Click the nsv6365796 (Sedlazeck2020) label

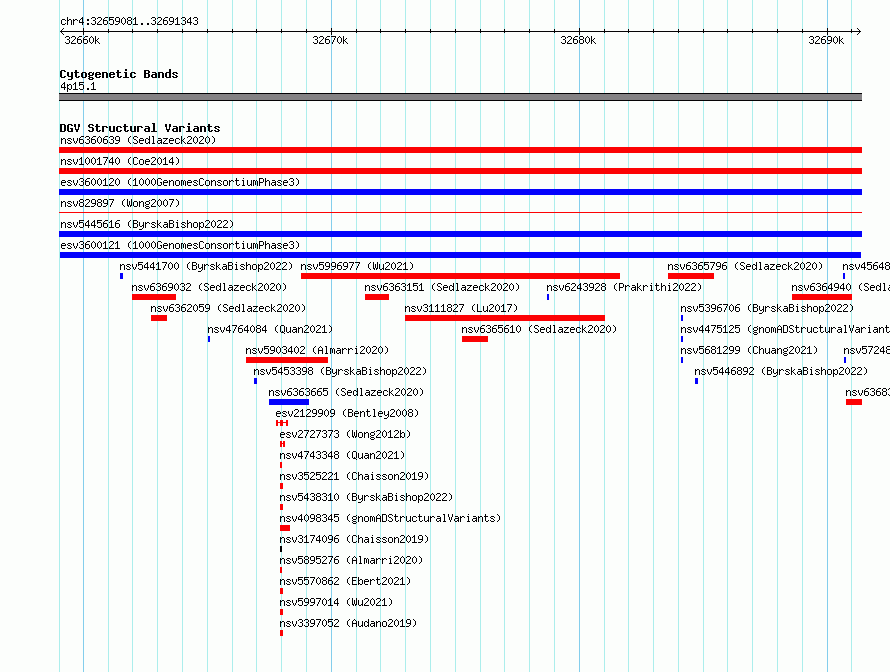tap(745, 266)
